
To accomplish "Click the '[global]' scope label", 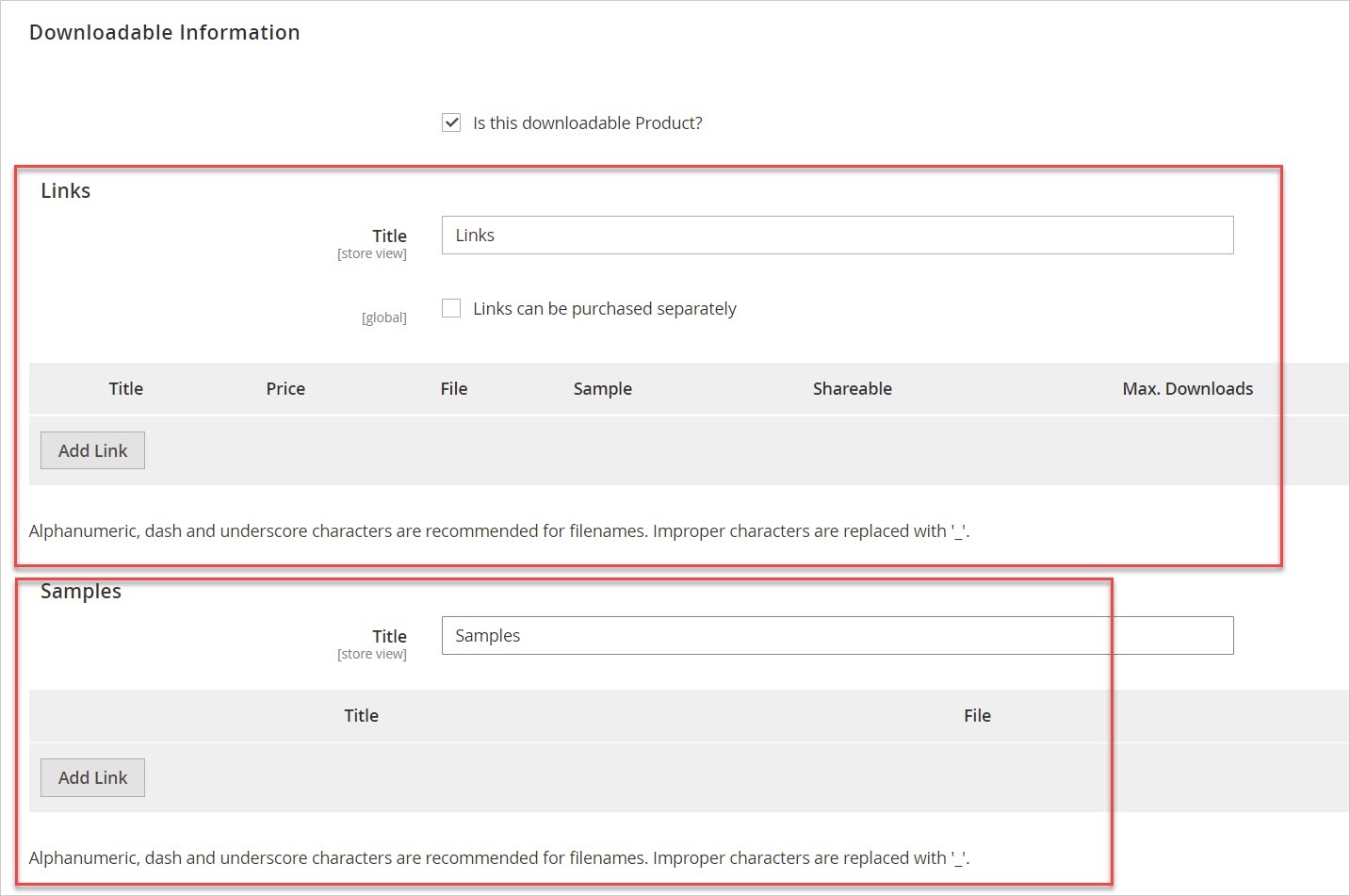I will [383, 317].
